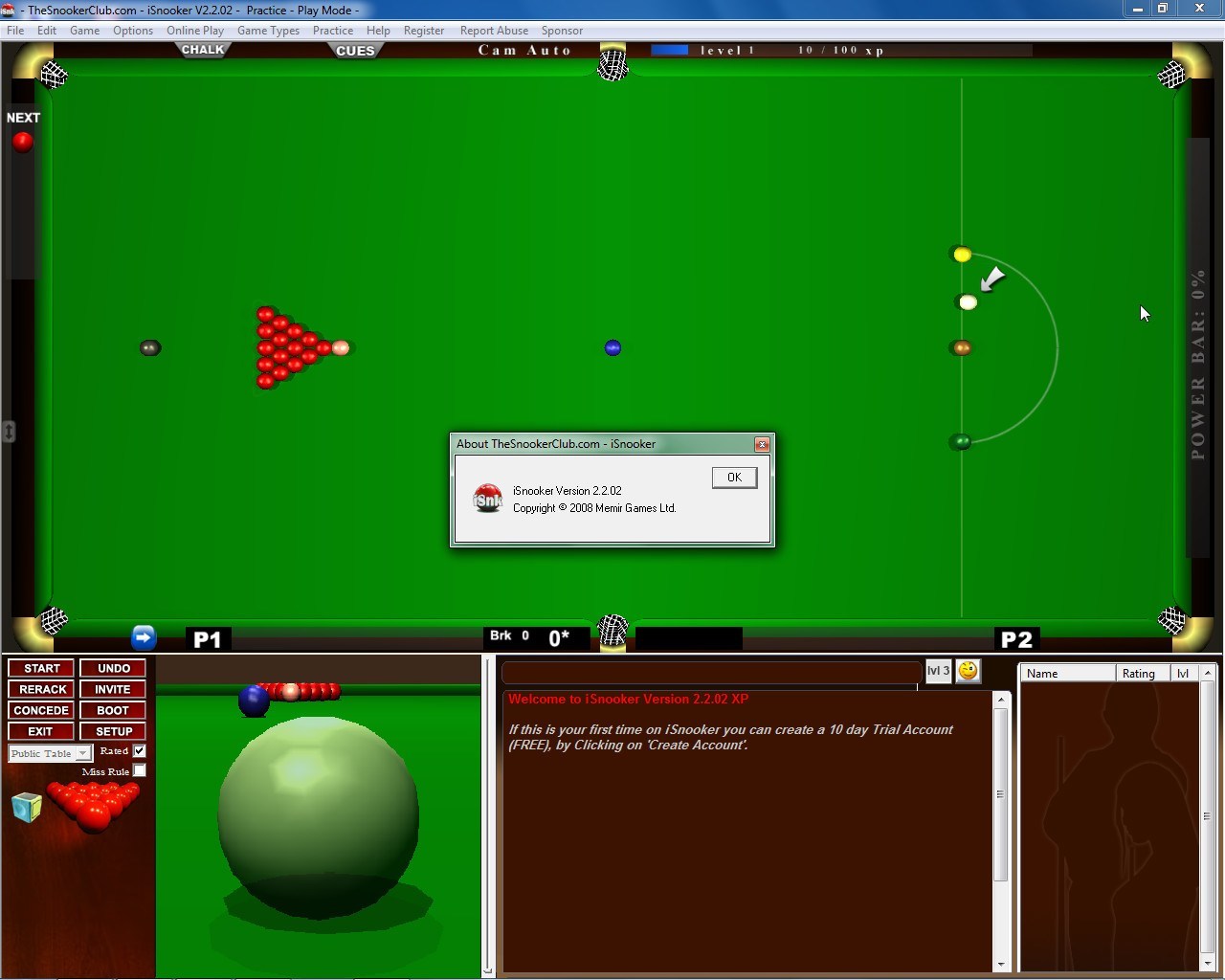The height and width of the screenshot is (980, 1225).
Task: Click the P2 player label
Action: click(x=1016, y=639)
